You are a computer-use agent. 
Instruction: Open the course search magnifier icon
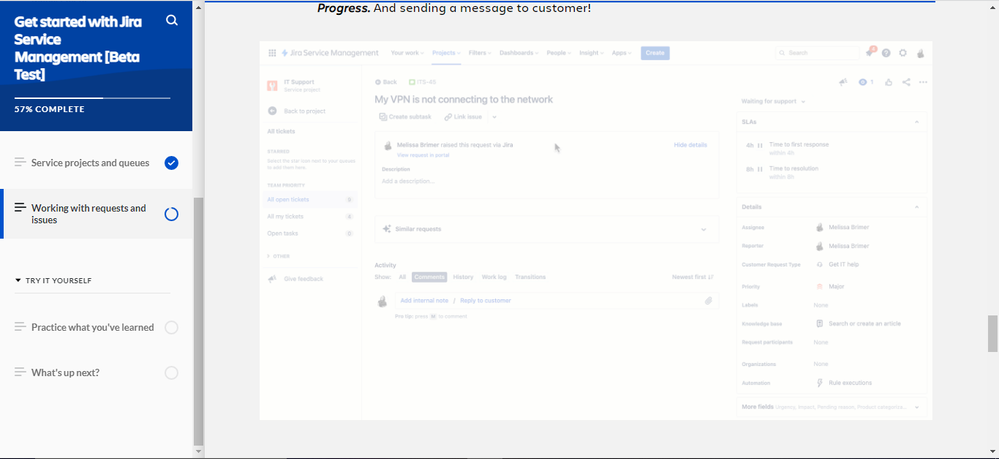(171, 20)
